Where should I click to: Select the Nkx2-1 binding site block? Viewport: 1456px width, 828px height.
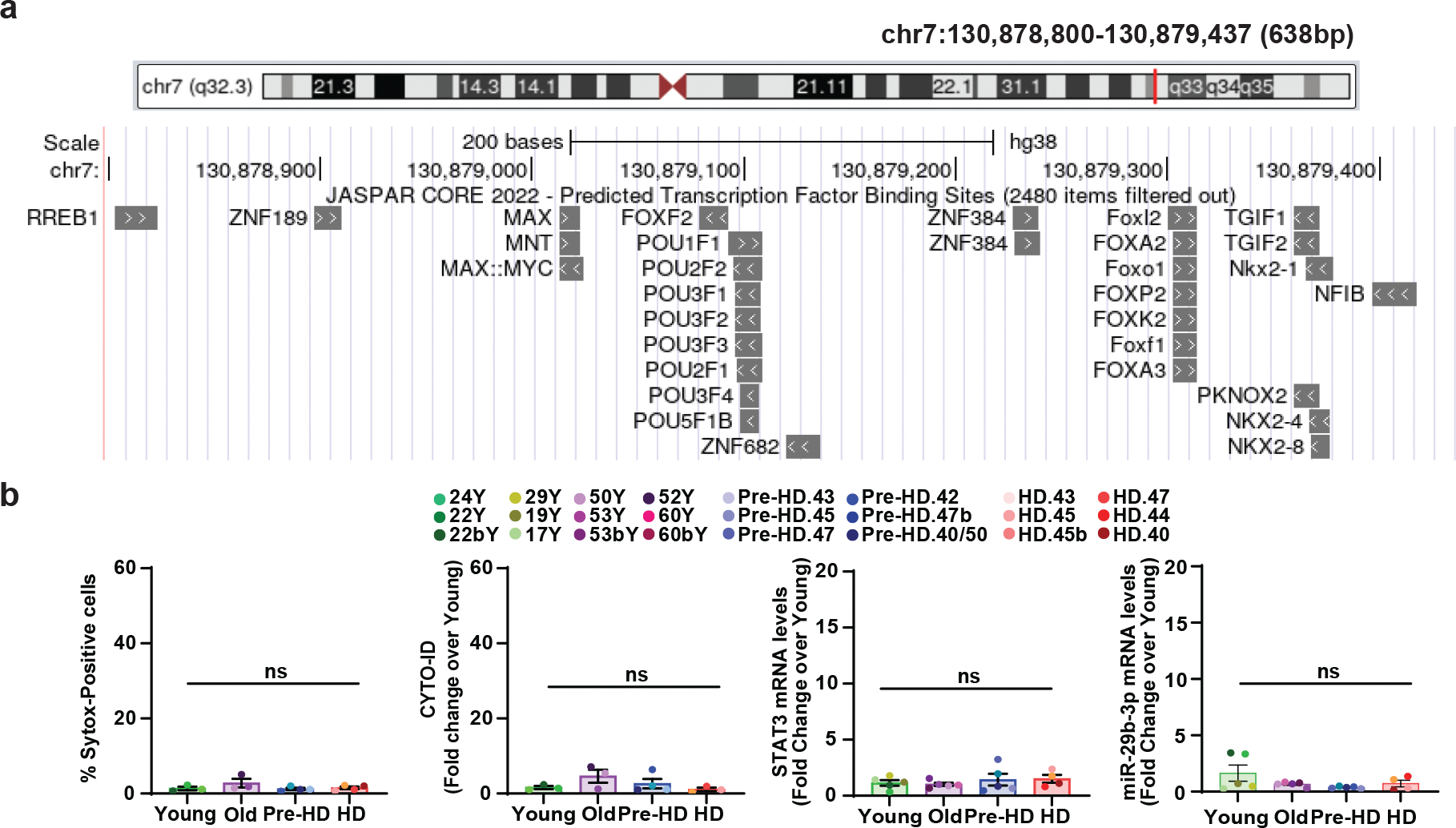coord(1319,268)
